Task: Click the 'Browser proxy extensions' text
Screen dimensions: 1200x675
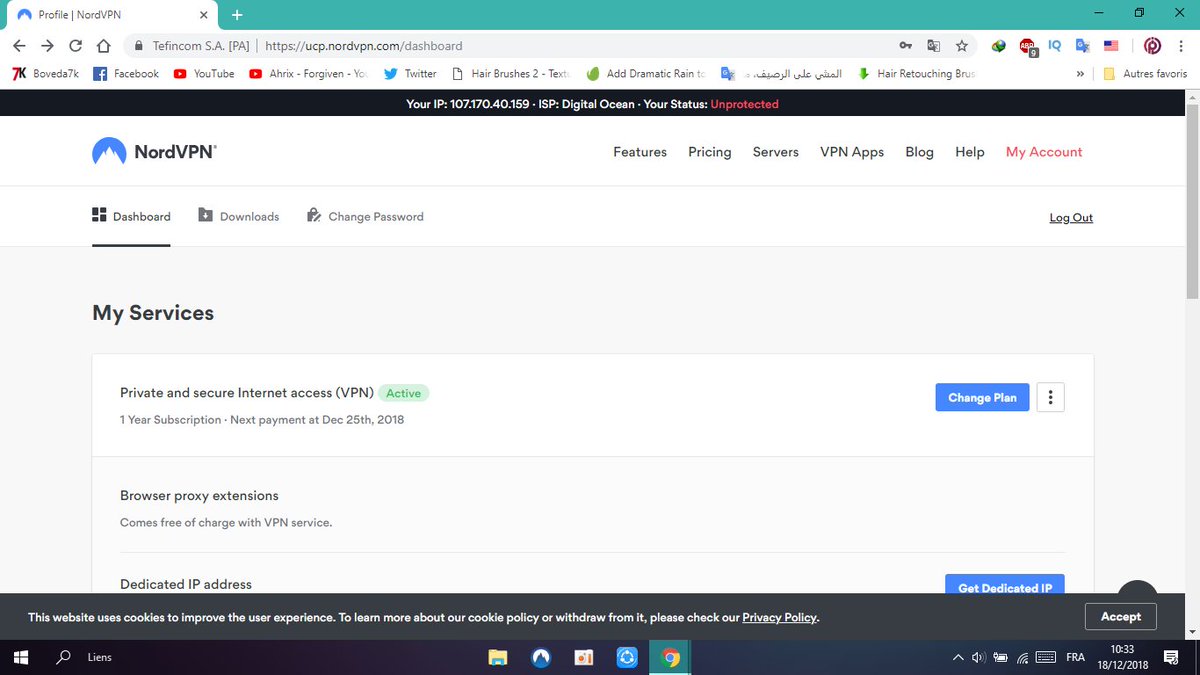Action: (x=199, y=495)
